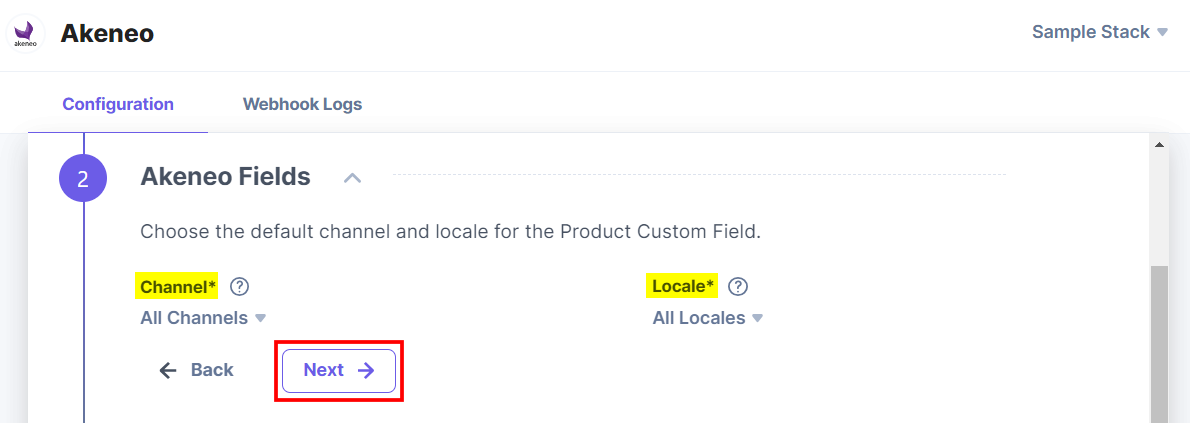Screen dimensions: 1190x423
Task: Click the Akeneo app title text
Action: [107, 33]
